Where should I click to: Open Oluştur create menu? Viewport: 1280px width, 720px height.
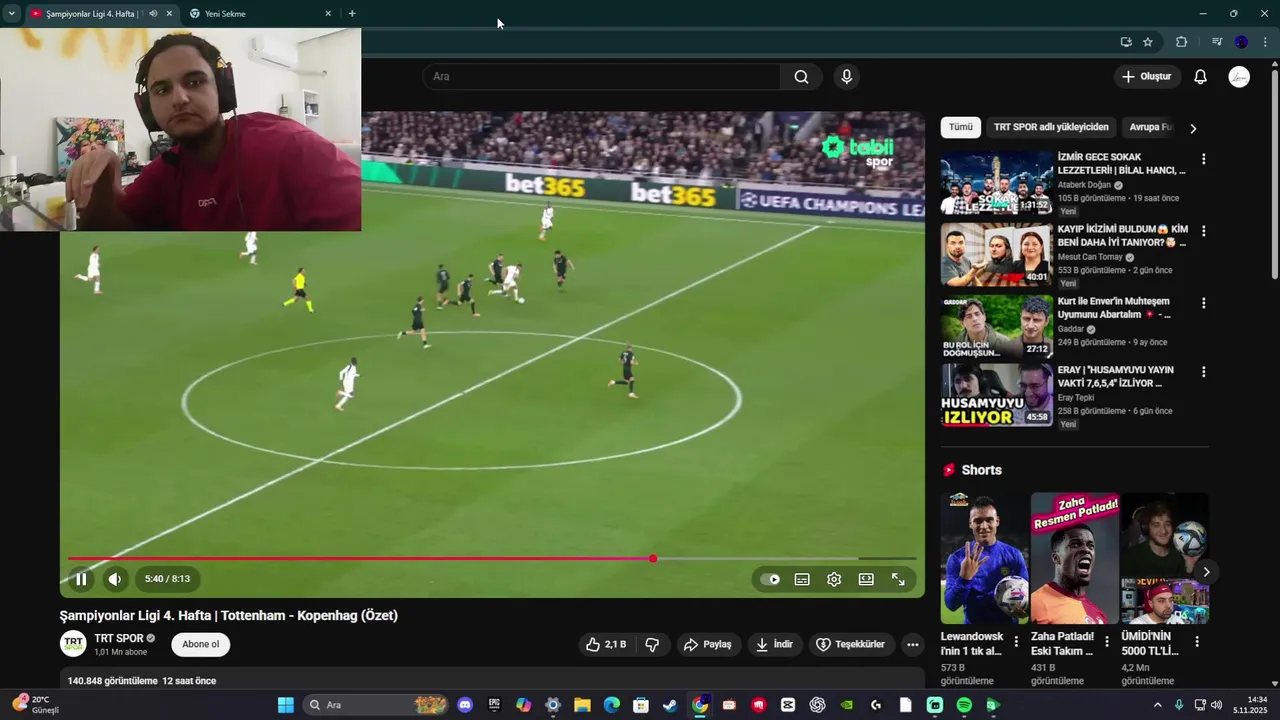pos(1147,77)
